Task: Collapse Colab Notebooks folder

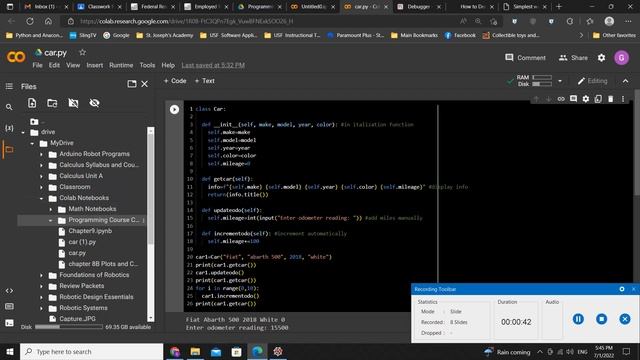Action: coord(41,198)
